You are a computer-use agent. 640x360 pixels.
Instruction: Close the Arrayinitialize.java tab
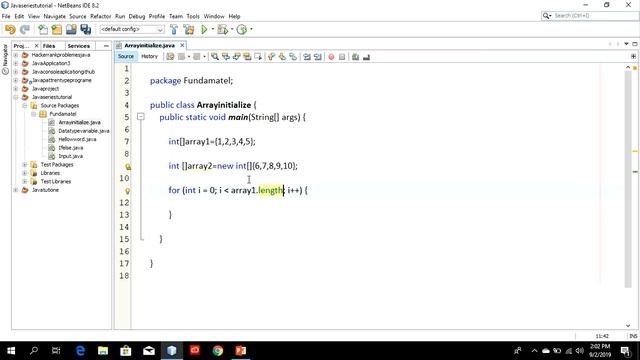pos(182,45)
